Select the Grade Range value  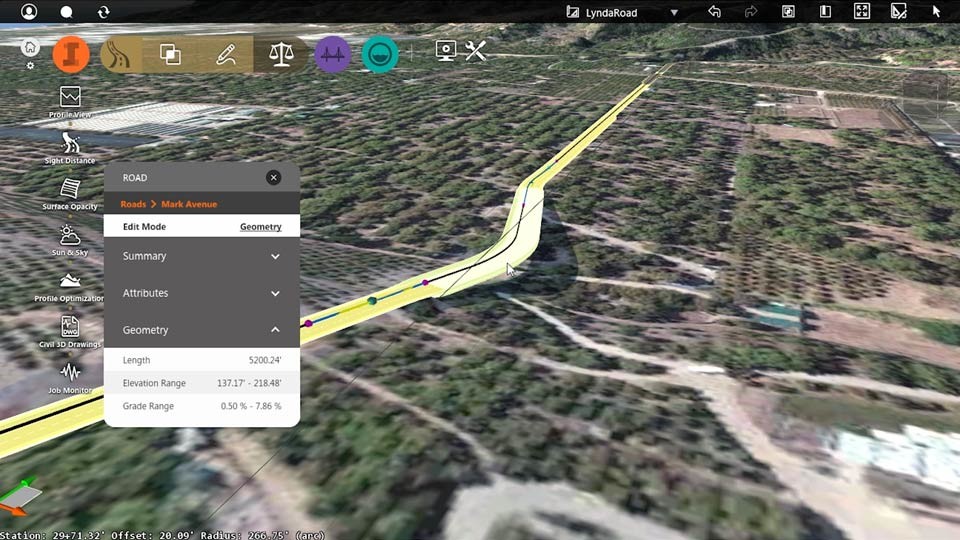pyautogui.click(x=251, y=406)
